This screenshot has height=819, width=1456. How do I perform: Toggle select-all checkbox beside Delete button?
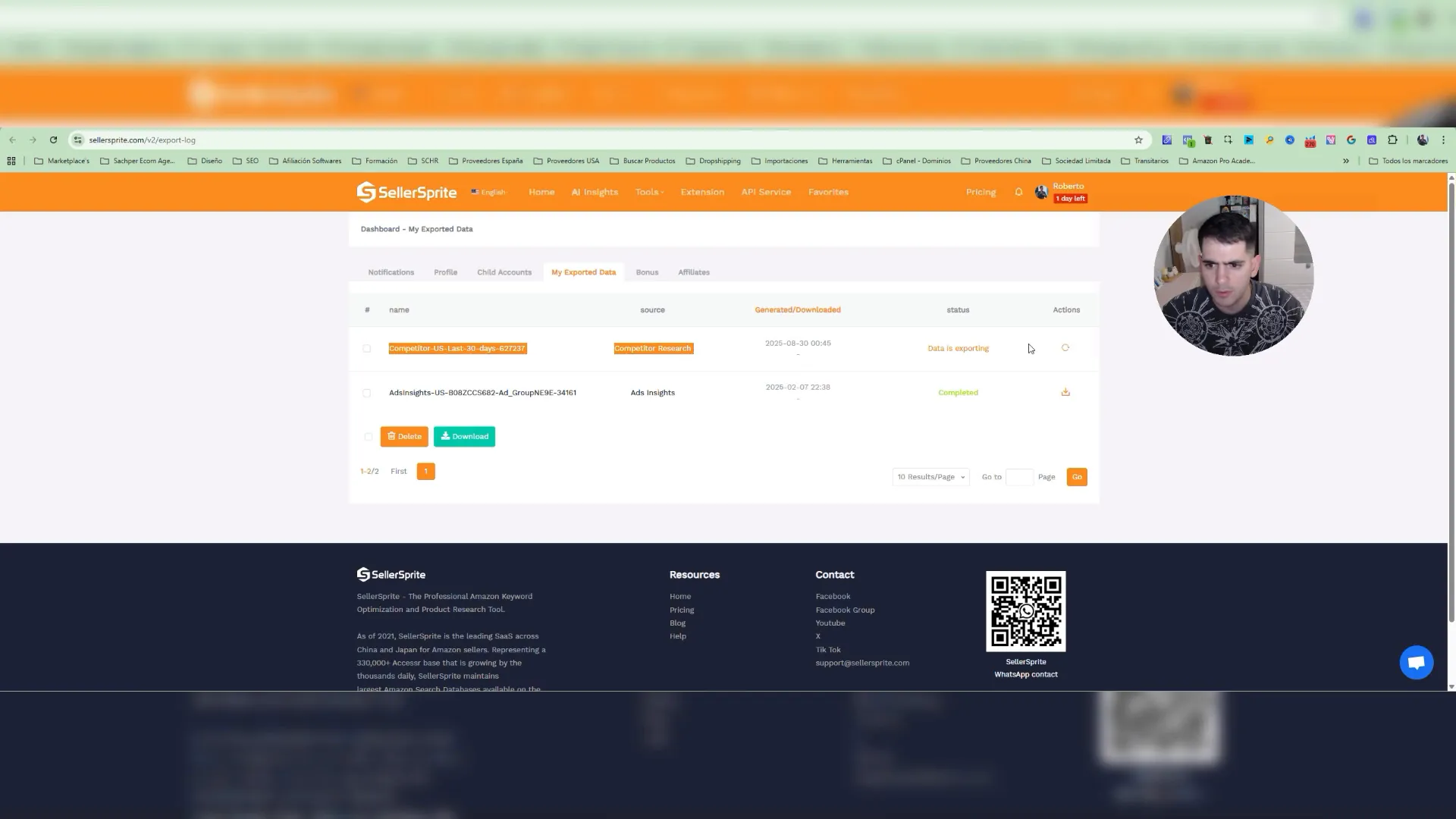click(369, 437)
